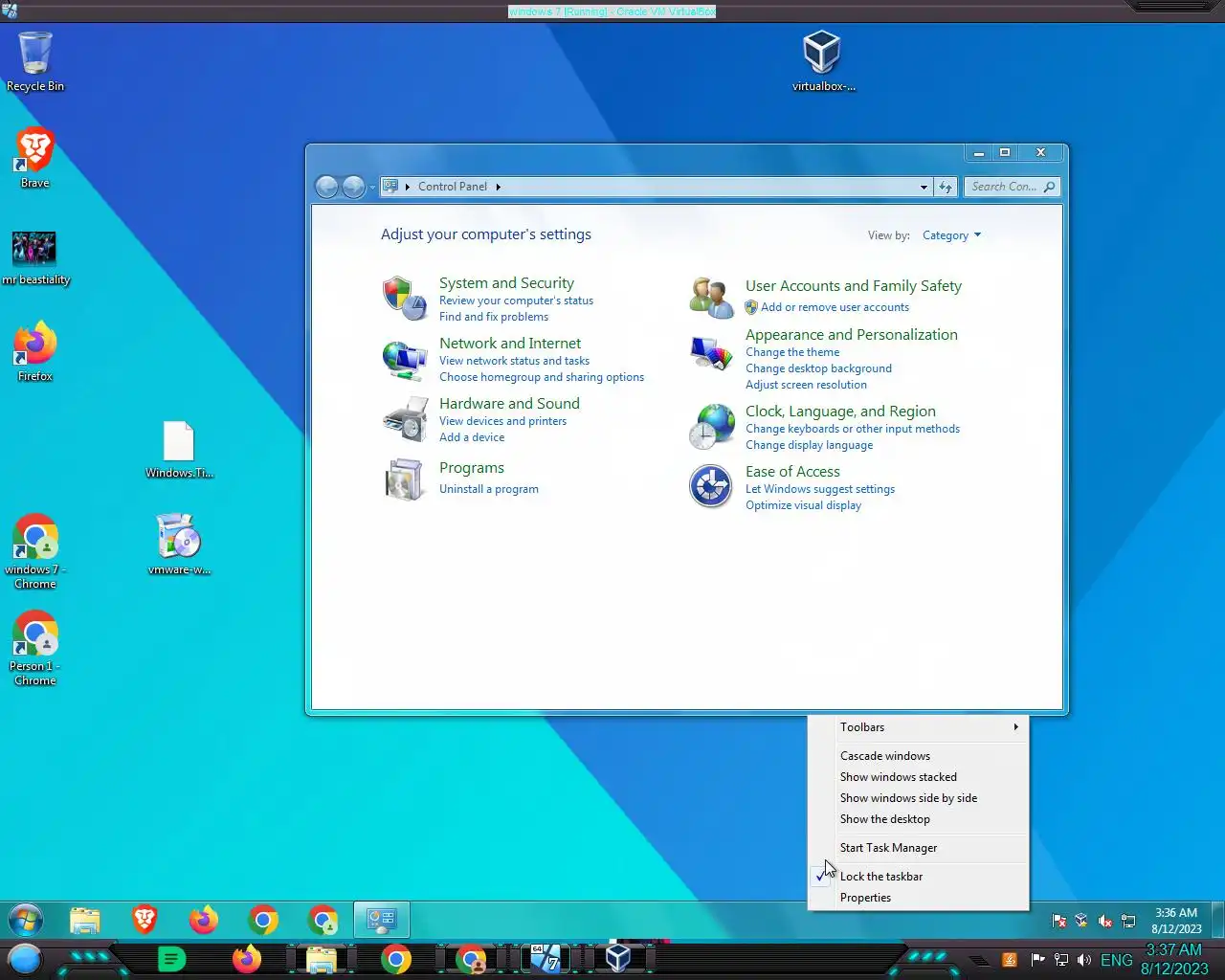Select the Person 1 - Chrome desktop shortcut
This screenshot has height=980, width=1225.
click(35, 648)
